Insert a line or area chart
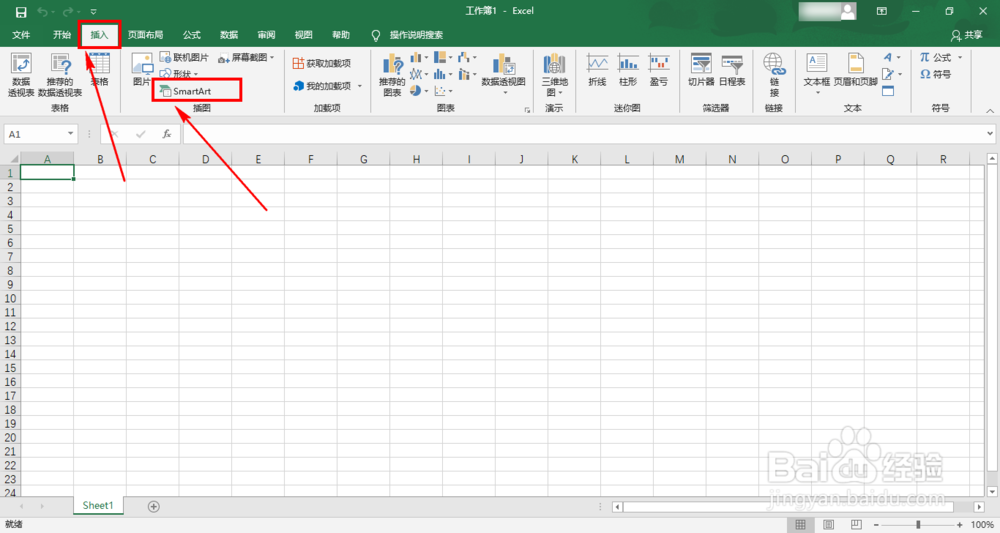 [419, 75]
